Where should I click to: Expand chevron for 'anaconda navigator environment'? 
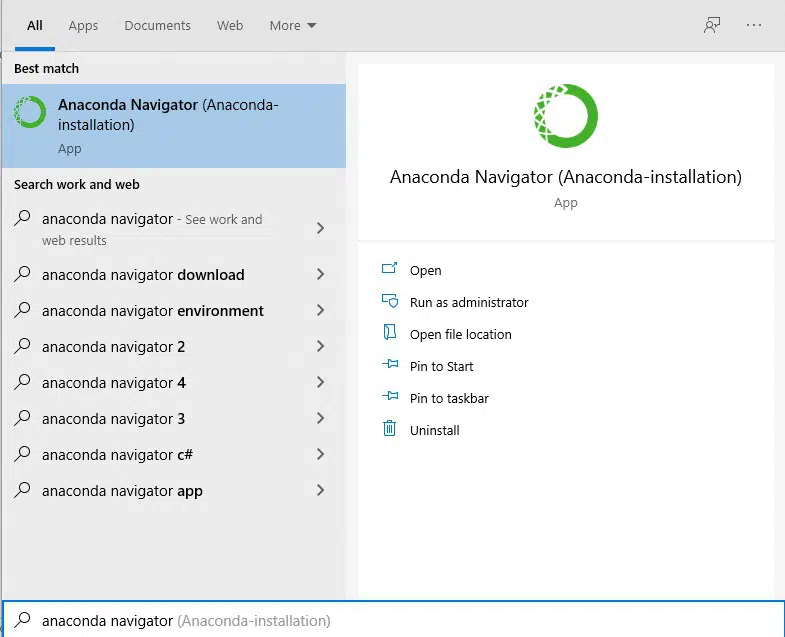pos(320,310)
